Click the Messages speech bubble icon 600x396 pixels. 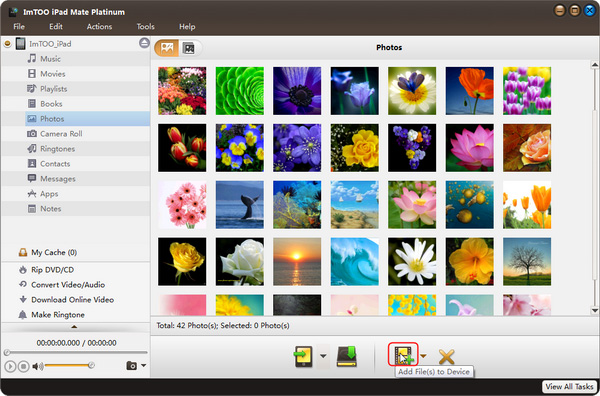(32, 178)
